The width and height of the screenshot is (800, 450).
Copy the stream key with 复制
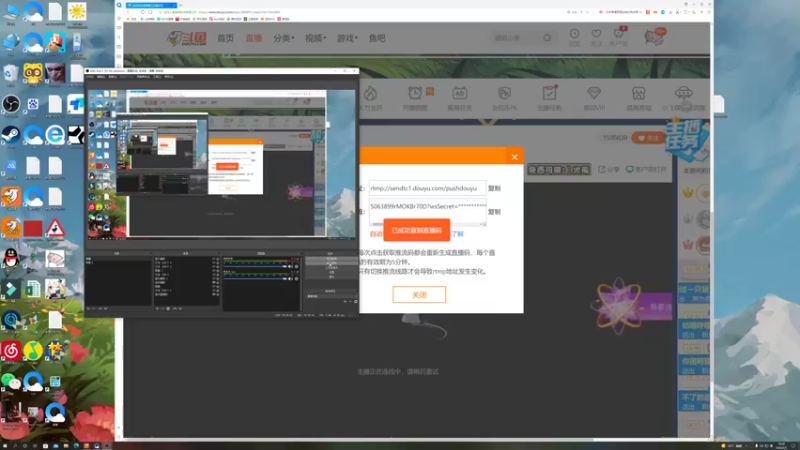point(494,211)
